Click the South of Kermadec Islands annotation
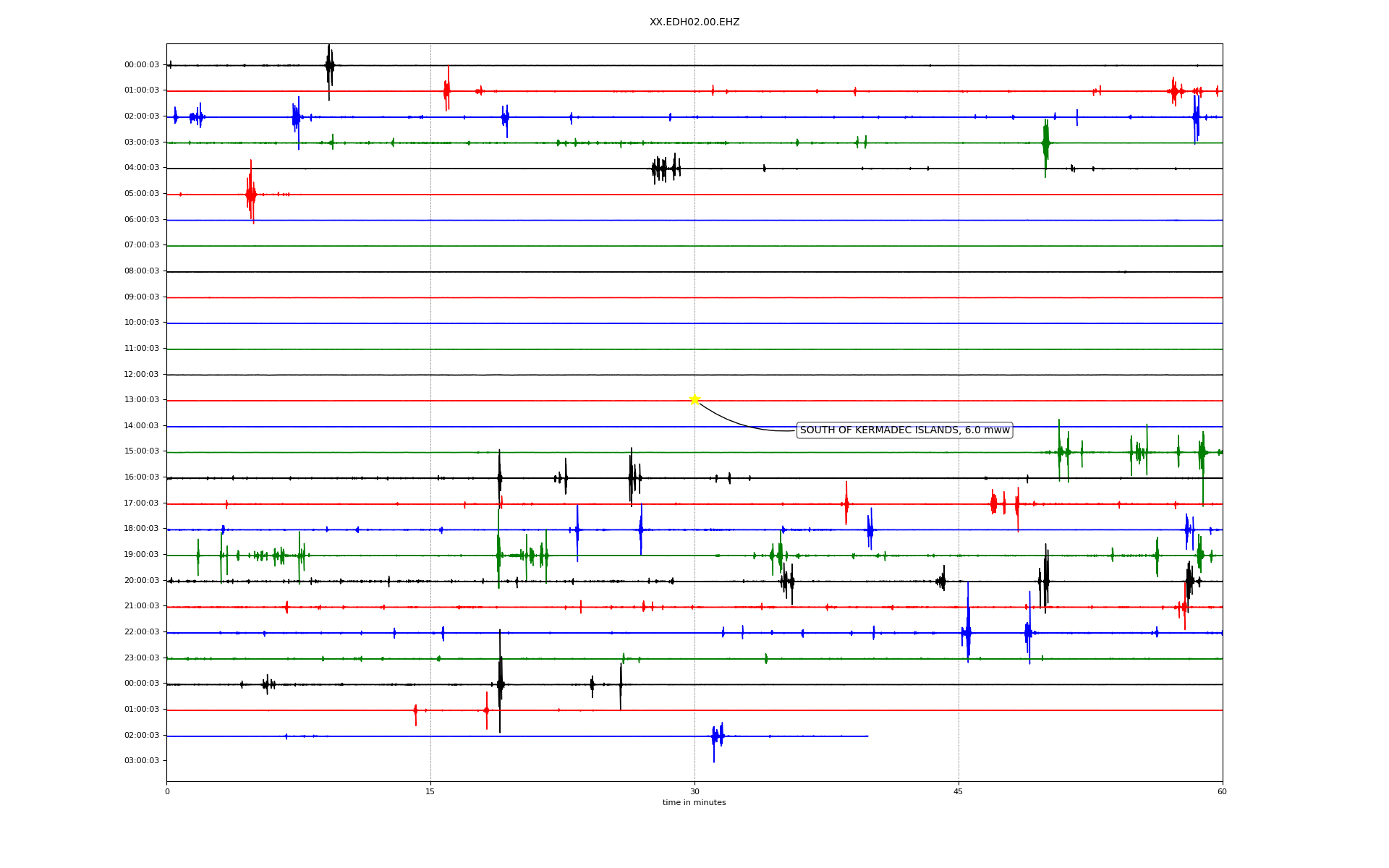 coord(904,430)
